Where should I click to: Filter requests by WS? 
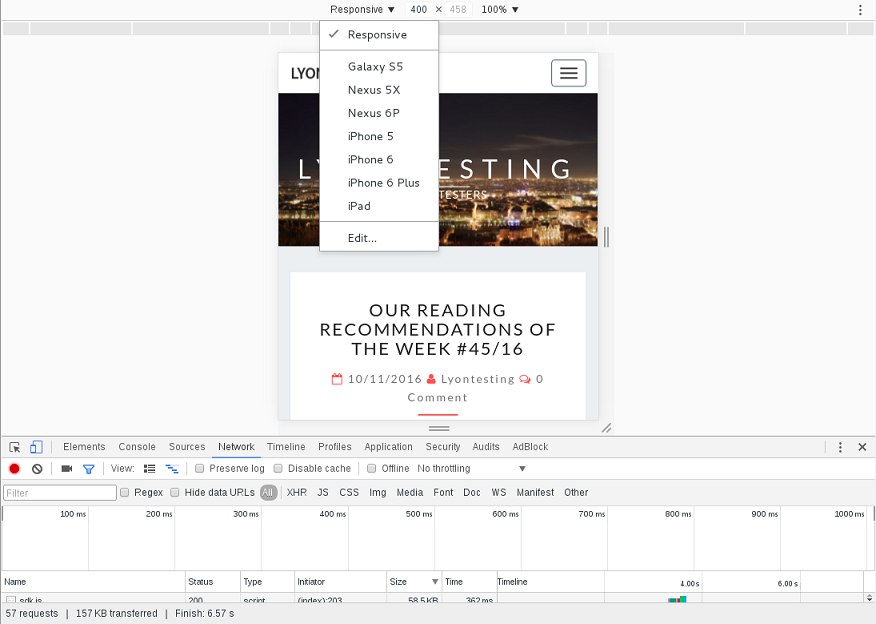(498, 492)
